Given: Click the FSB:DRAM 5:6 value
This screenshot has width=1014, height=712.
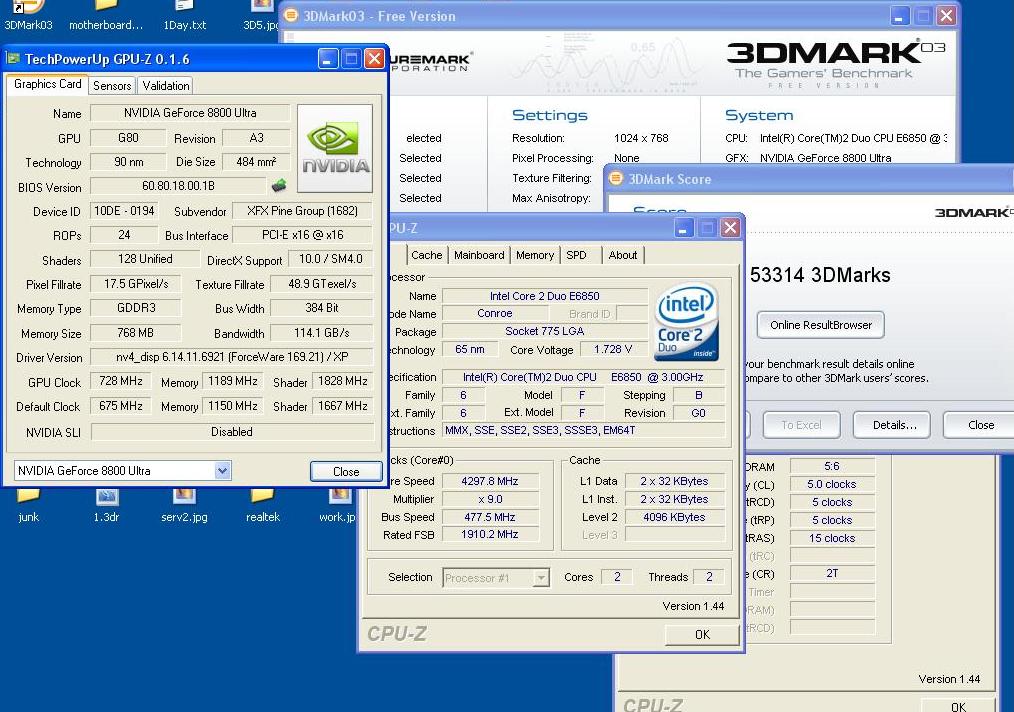Looking at the screenshot, I should click(x=832, y=466).
